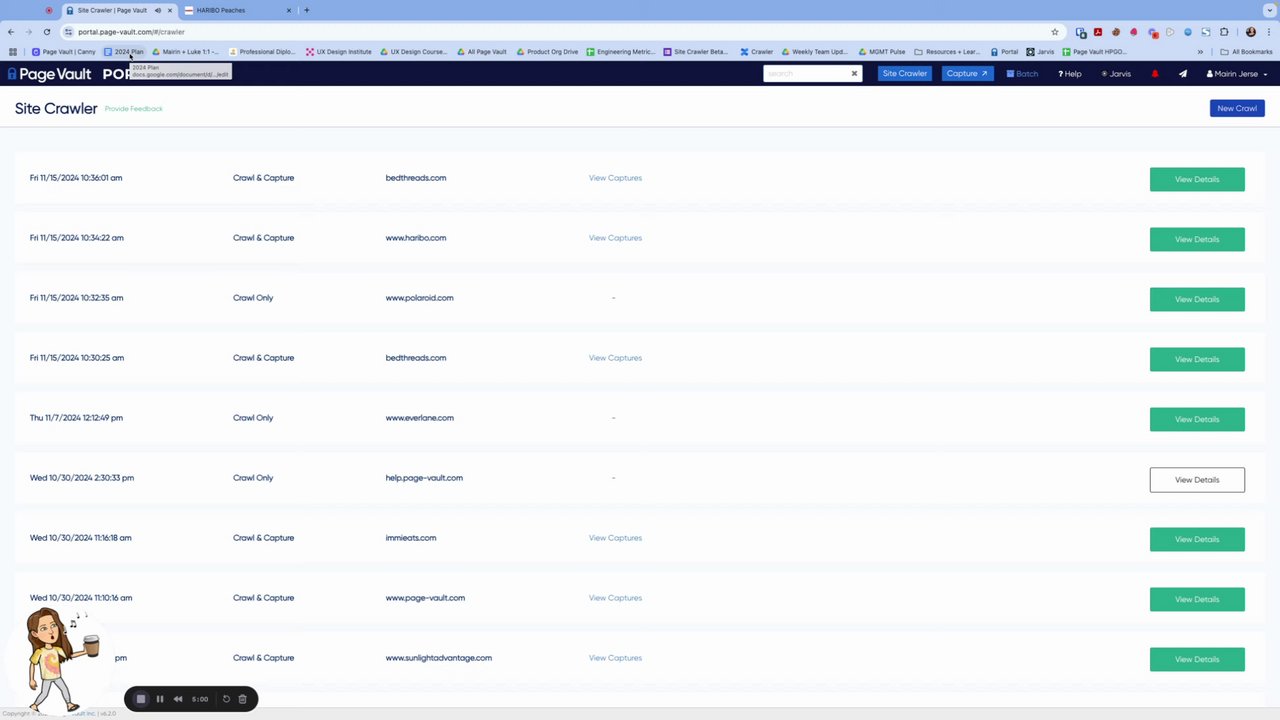1280x720 pixels.
Task: View Details for the 10:30:25 am bedthreads.com crawl
Action: point(1197,359)
